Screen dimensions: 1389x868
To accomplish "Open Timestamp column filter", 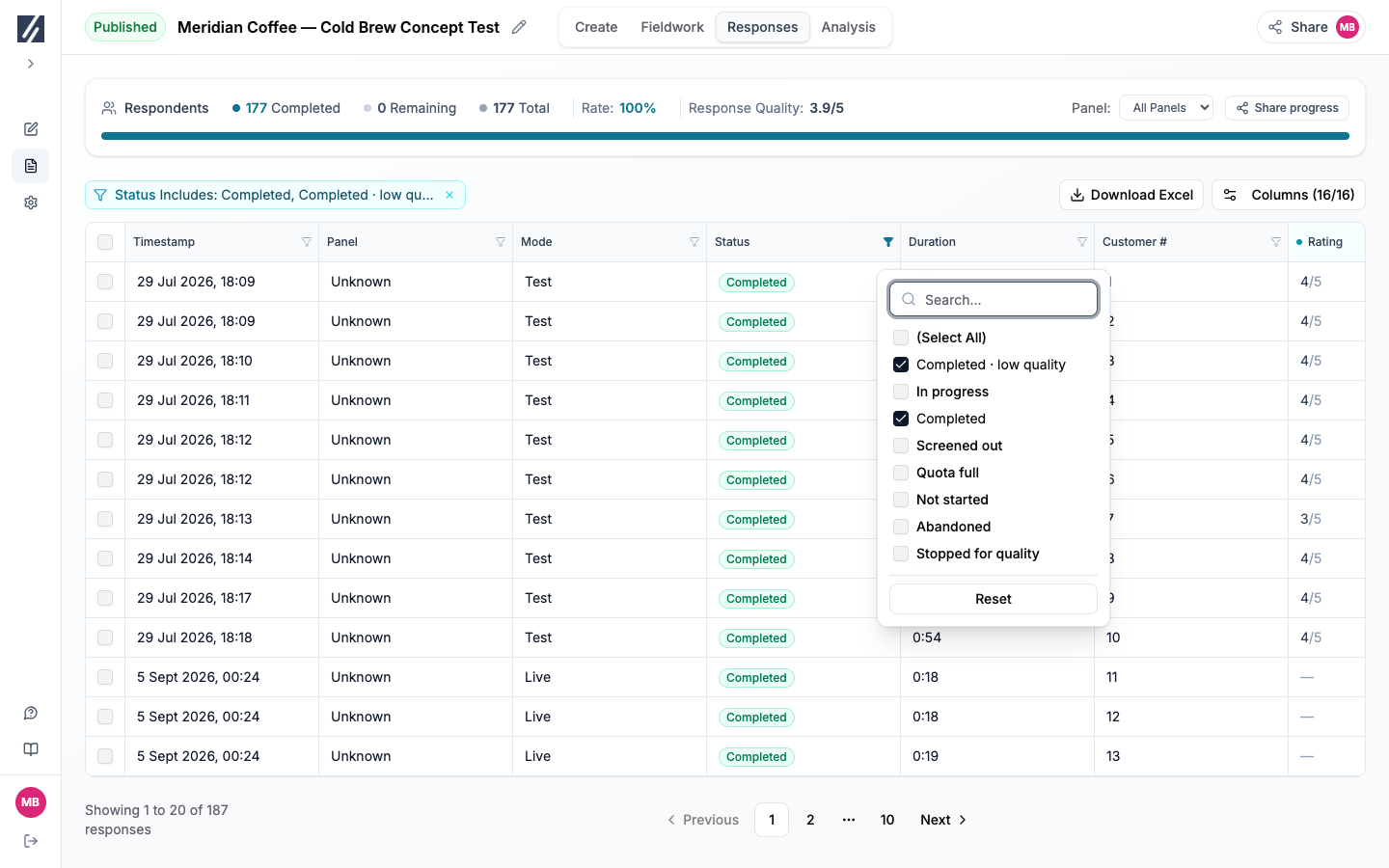I will point(307,242).
